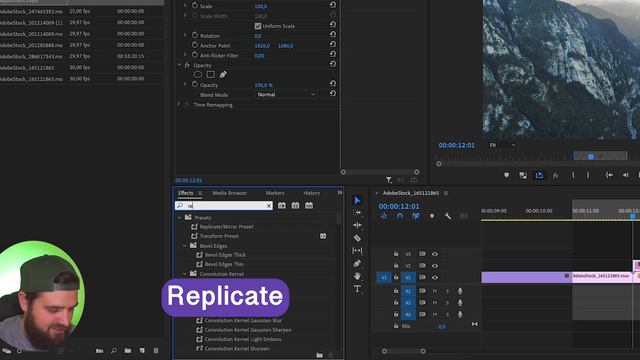The height and width of the screenshot is (360, 640).
Task: Collapse the Presets folder
Action: pos(180,218)
